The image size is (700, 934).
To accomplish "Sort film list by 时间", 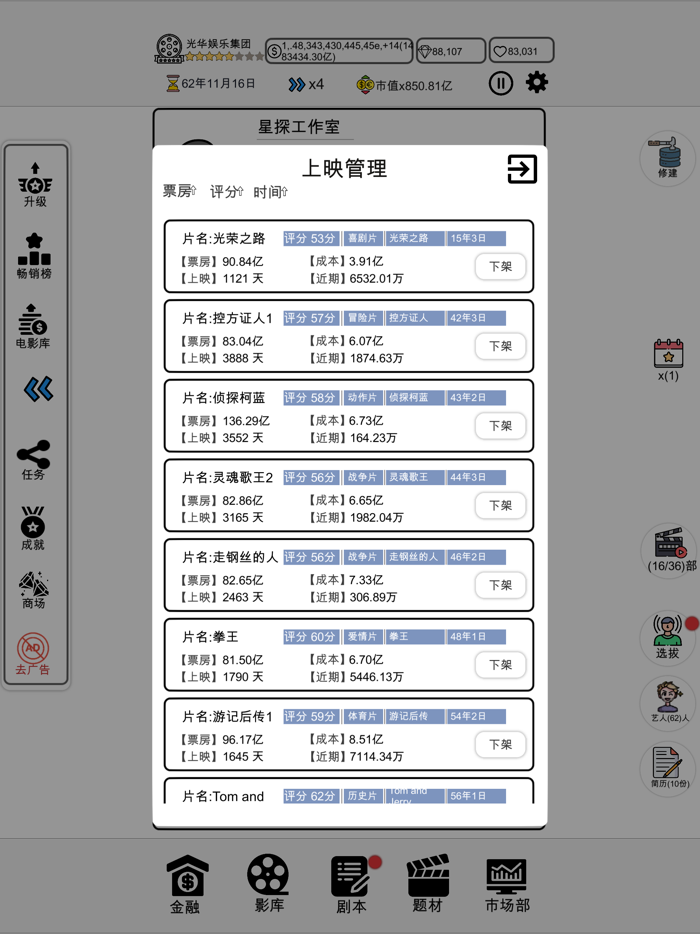I will (270, 192).
